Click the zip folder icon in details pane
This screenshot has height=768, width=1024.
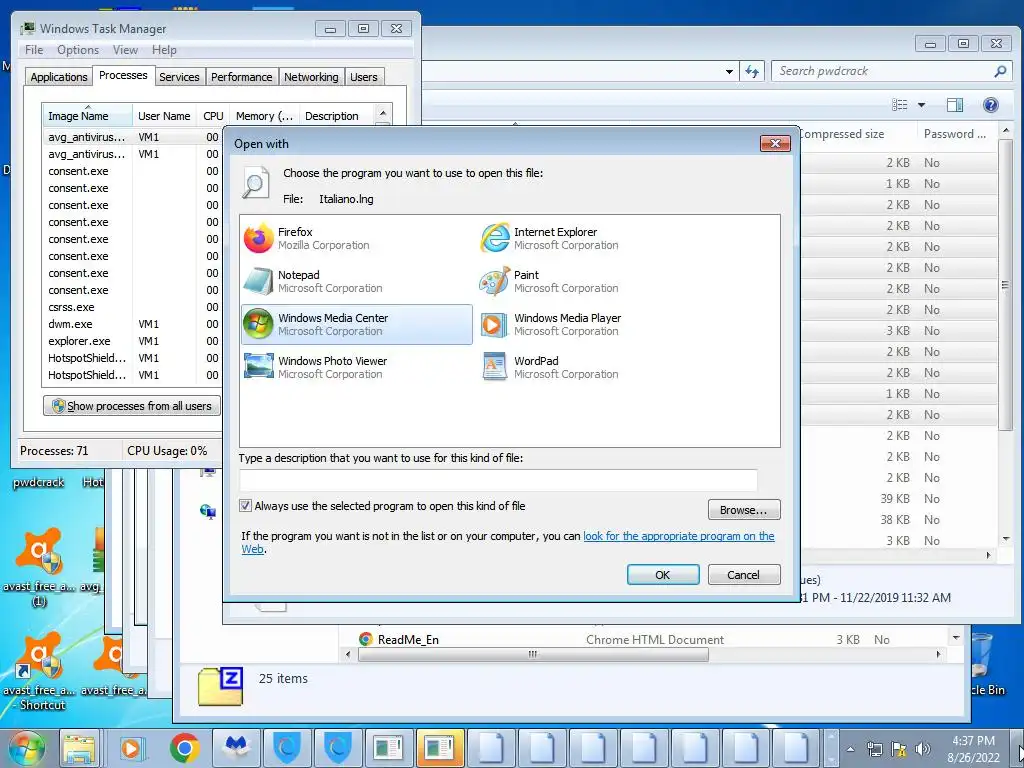221,686
